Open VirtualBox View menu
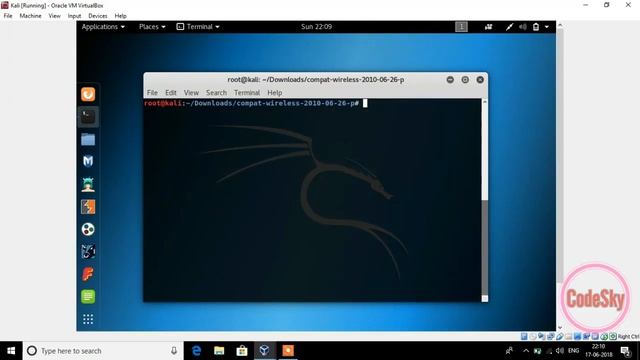The width and height of the screenshot is (640, 360). [54, 16]
